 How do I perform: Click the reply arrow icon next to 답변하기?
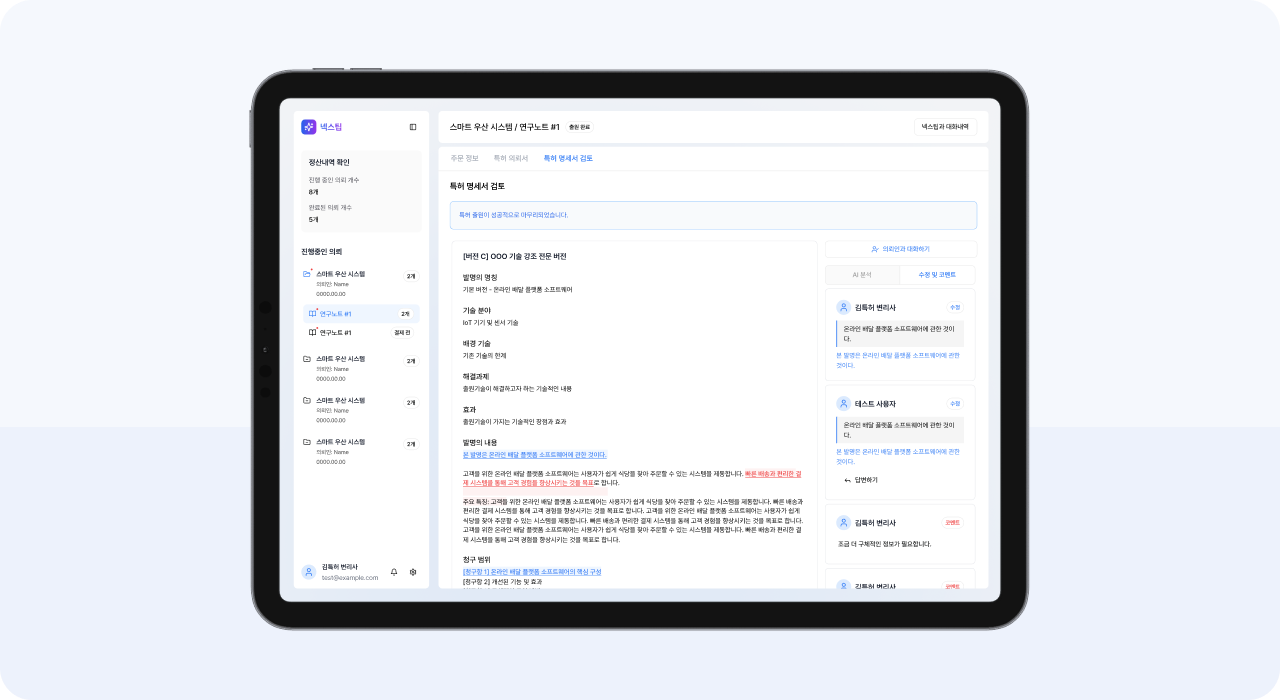coord(848,480)
